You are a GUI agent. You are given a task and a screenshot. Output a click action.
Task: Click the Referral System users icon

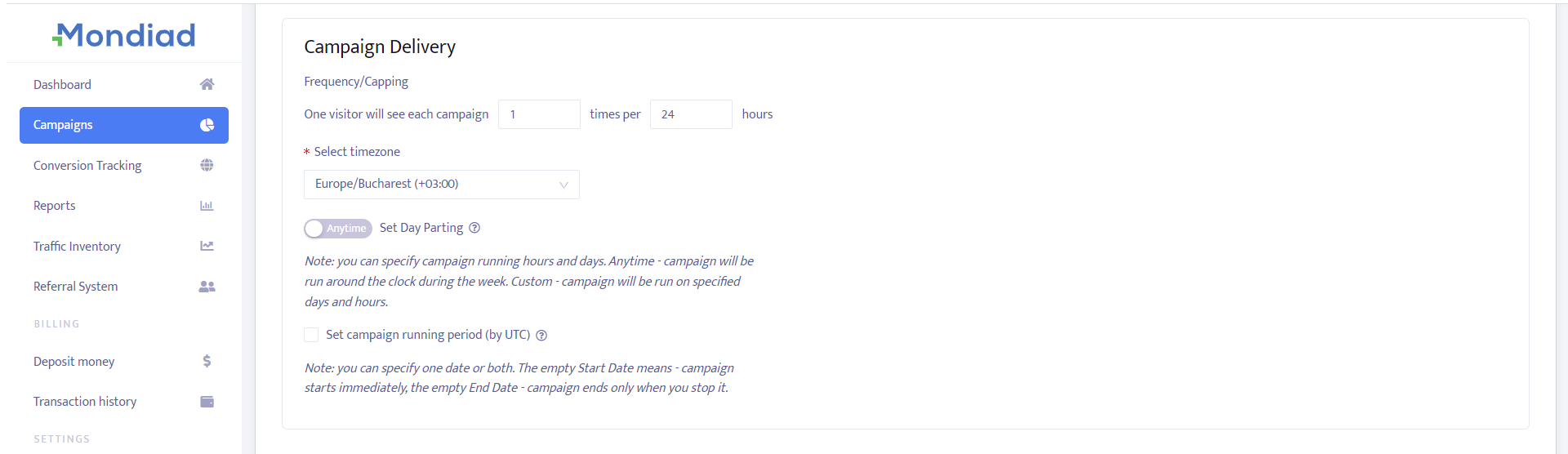pos(207,287)
